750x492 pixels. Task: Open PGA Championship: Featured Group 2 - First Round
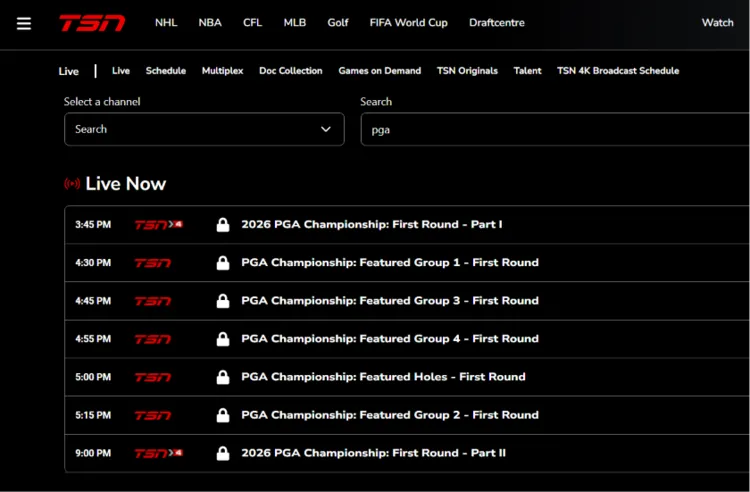(390, 415)
